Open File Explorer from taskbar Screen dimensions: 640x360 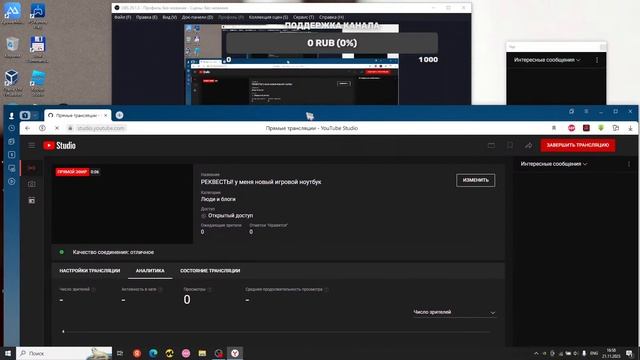coord(202,353)
